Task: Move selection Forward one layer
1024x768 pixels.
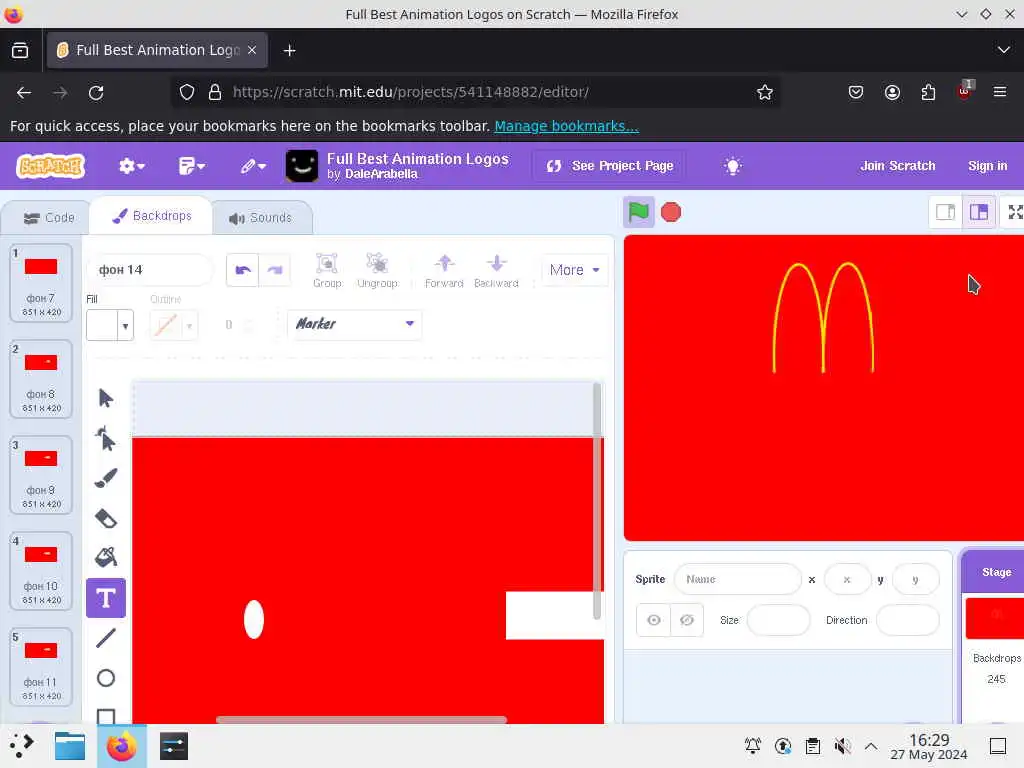Action: click(444, 270)
